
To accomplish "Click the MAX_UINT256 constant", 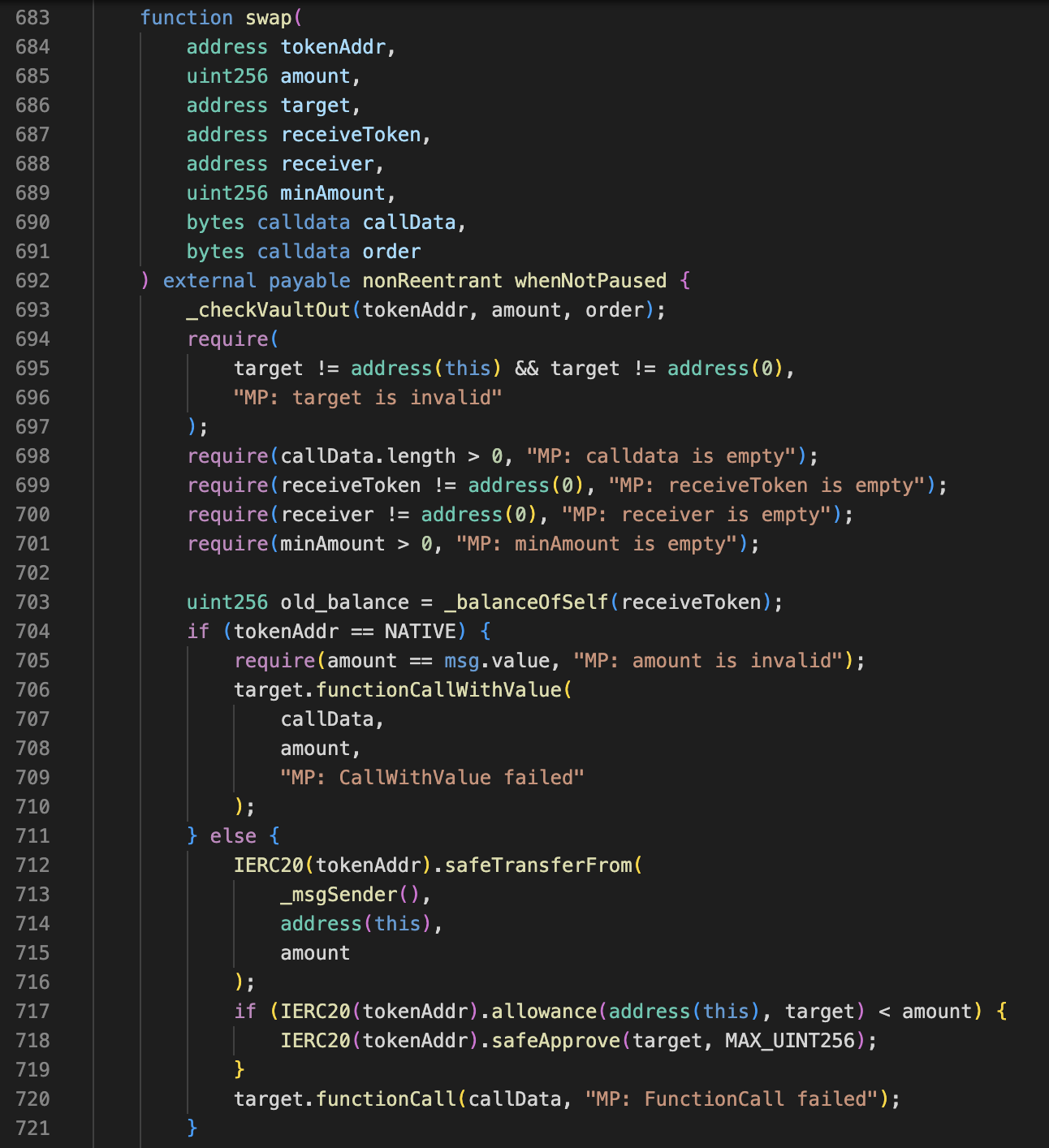I will click(x=790, y=1041).
